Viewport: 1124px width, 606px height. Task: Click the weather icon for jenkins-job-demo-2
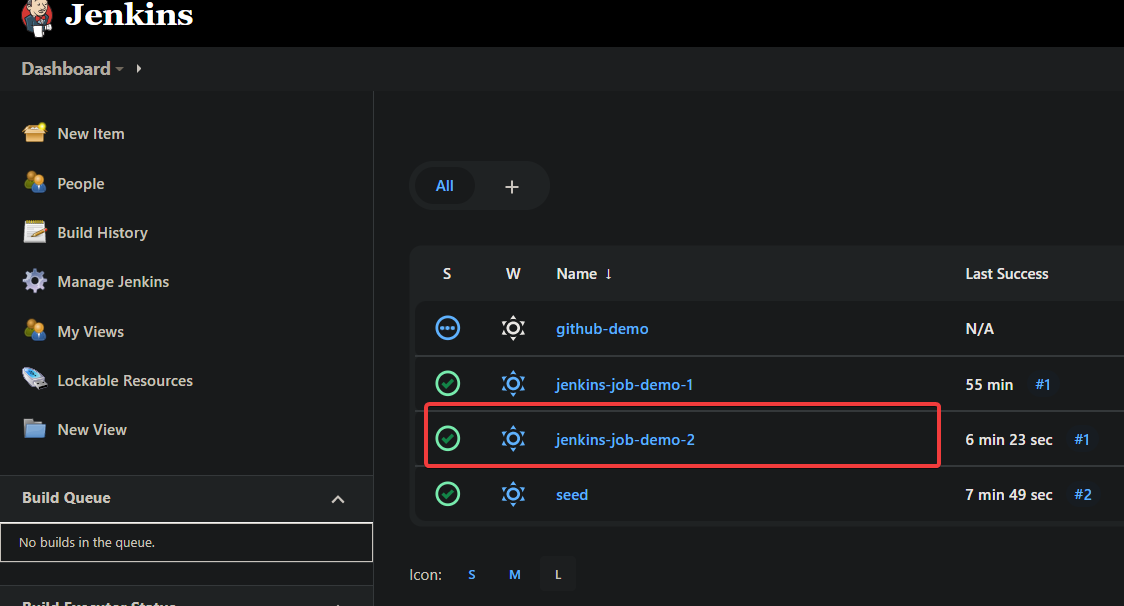[513, 438]
